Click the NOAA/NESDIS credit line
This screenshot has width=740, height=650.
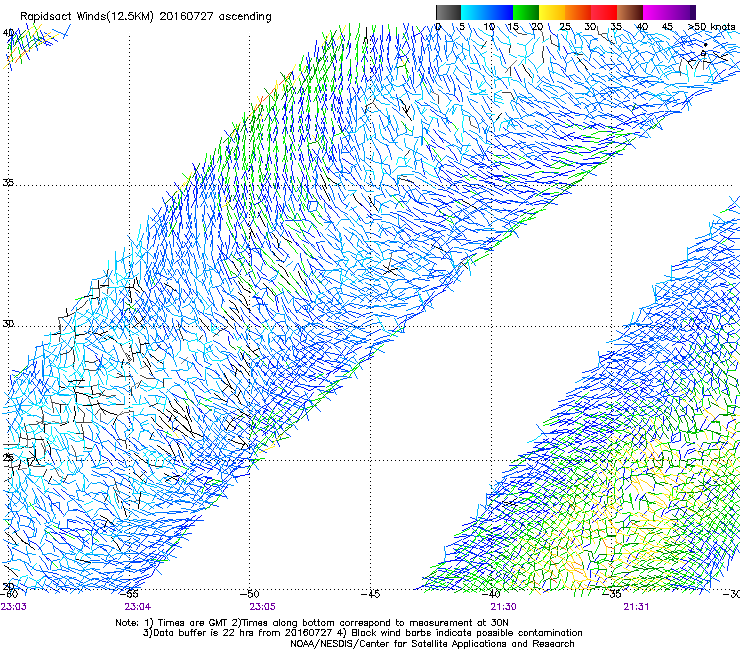432,644
